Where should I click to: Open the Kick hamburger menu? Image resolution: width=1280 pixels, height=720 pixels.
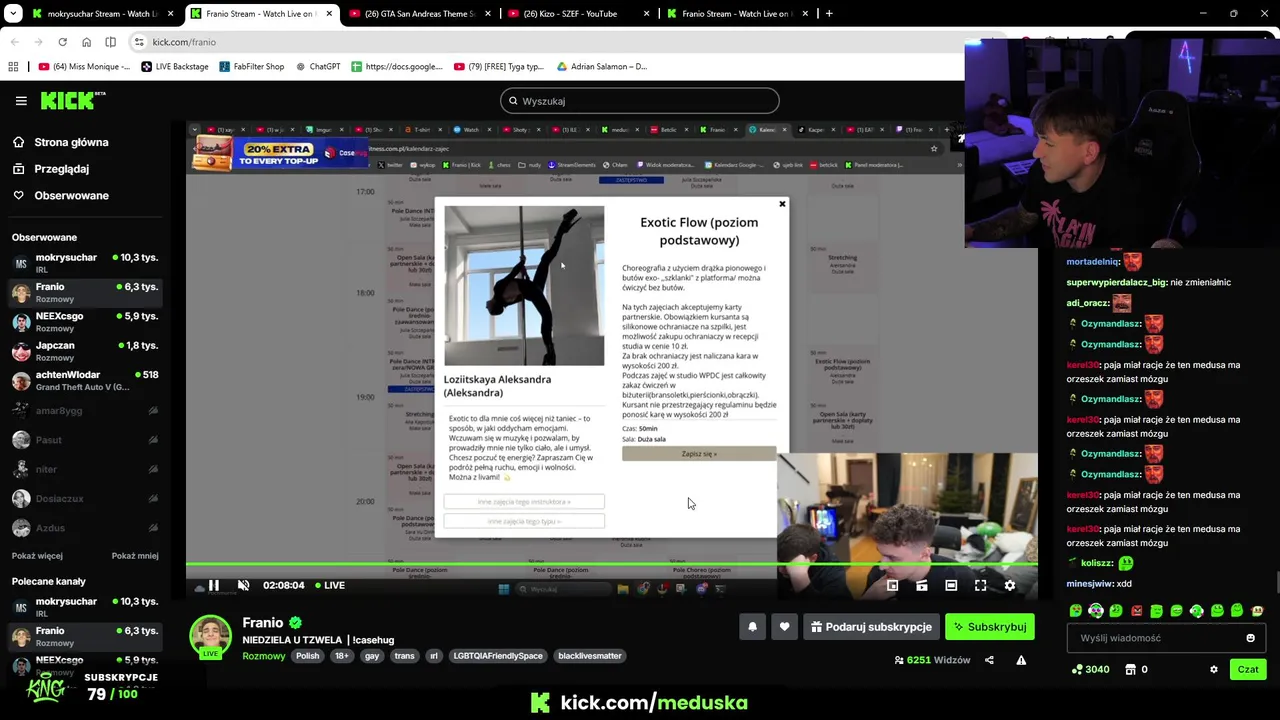[21, 100]
